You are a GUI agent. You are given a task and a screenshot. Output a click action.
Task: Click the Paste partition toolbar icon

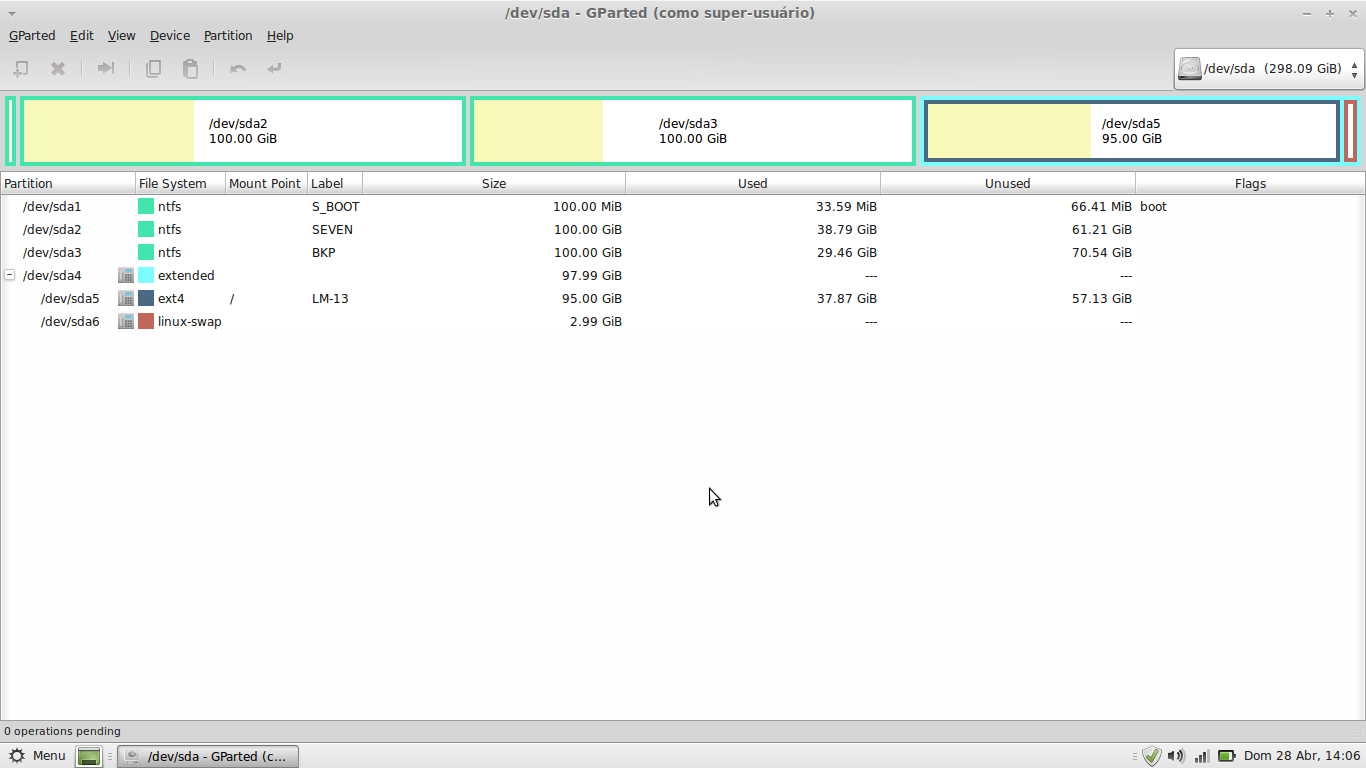190,68
